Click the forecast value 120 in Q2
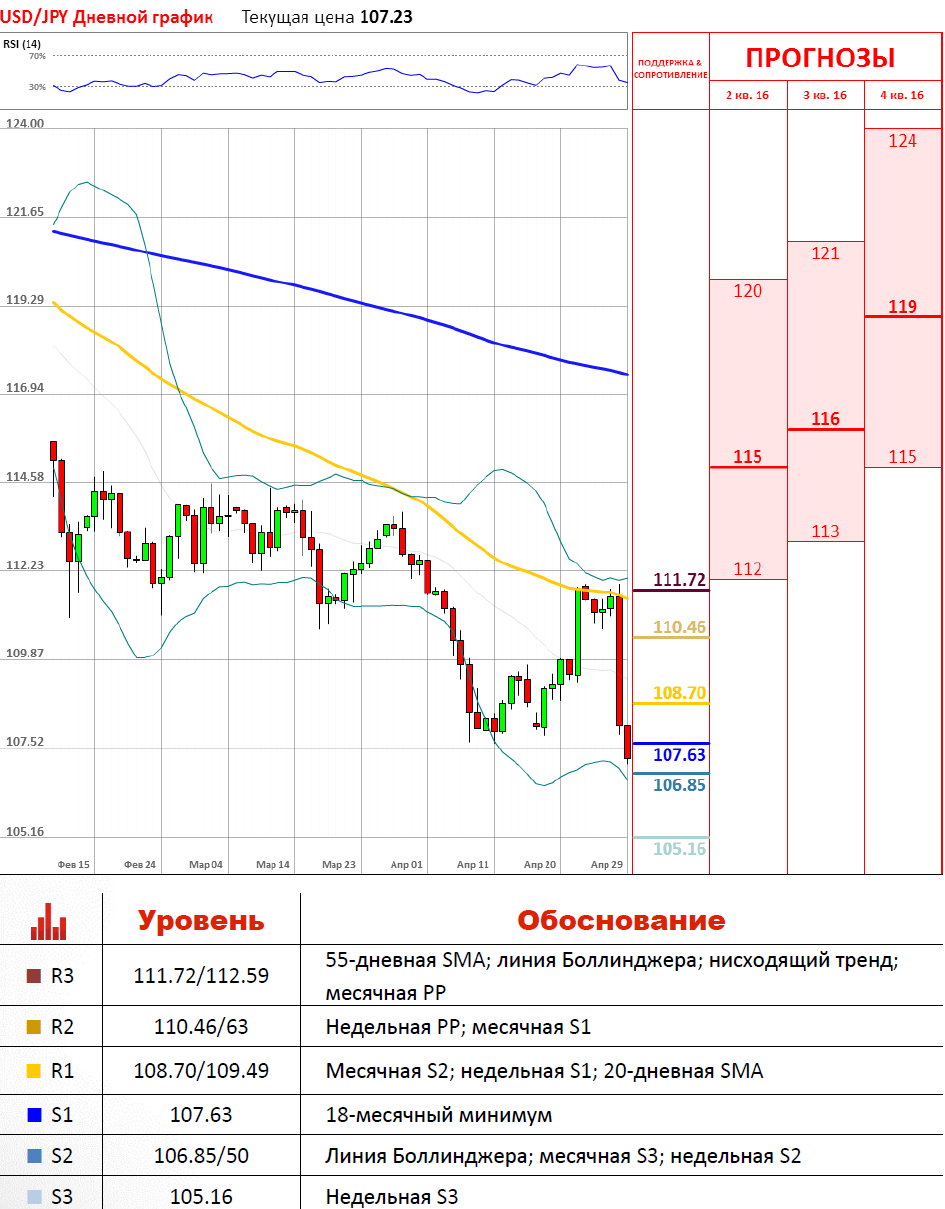The image size is (945, 1209). (x=748, y=291)
